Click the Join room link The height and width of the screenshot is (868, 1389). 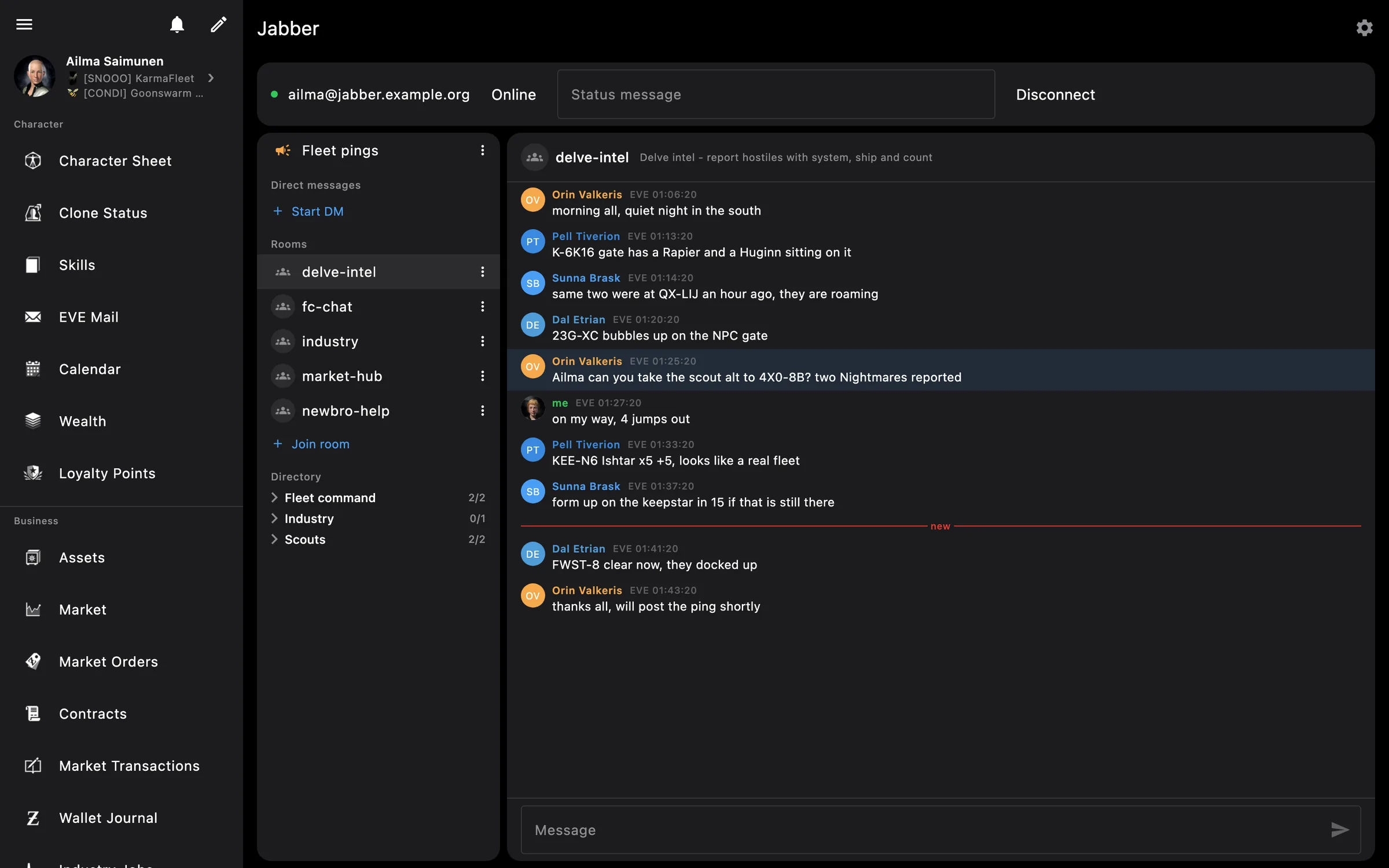[311, 444]
